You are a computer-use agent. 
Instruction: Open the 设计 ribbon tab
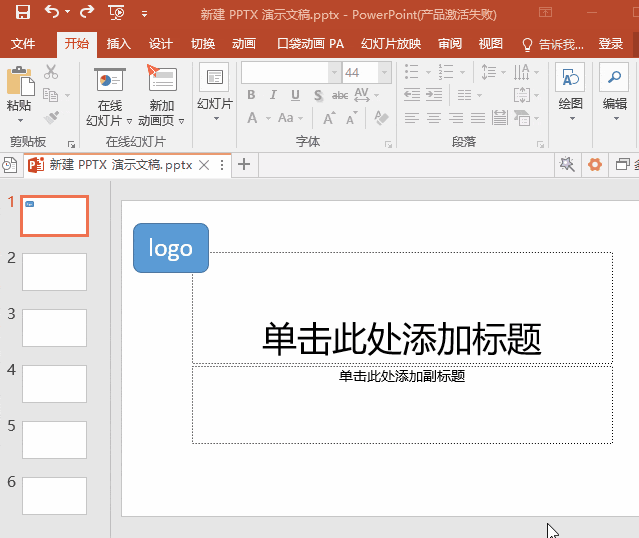[161, 44]
